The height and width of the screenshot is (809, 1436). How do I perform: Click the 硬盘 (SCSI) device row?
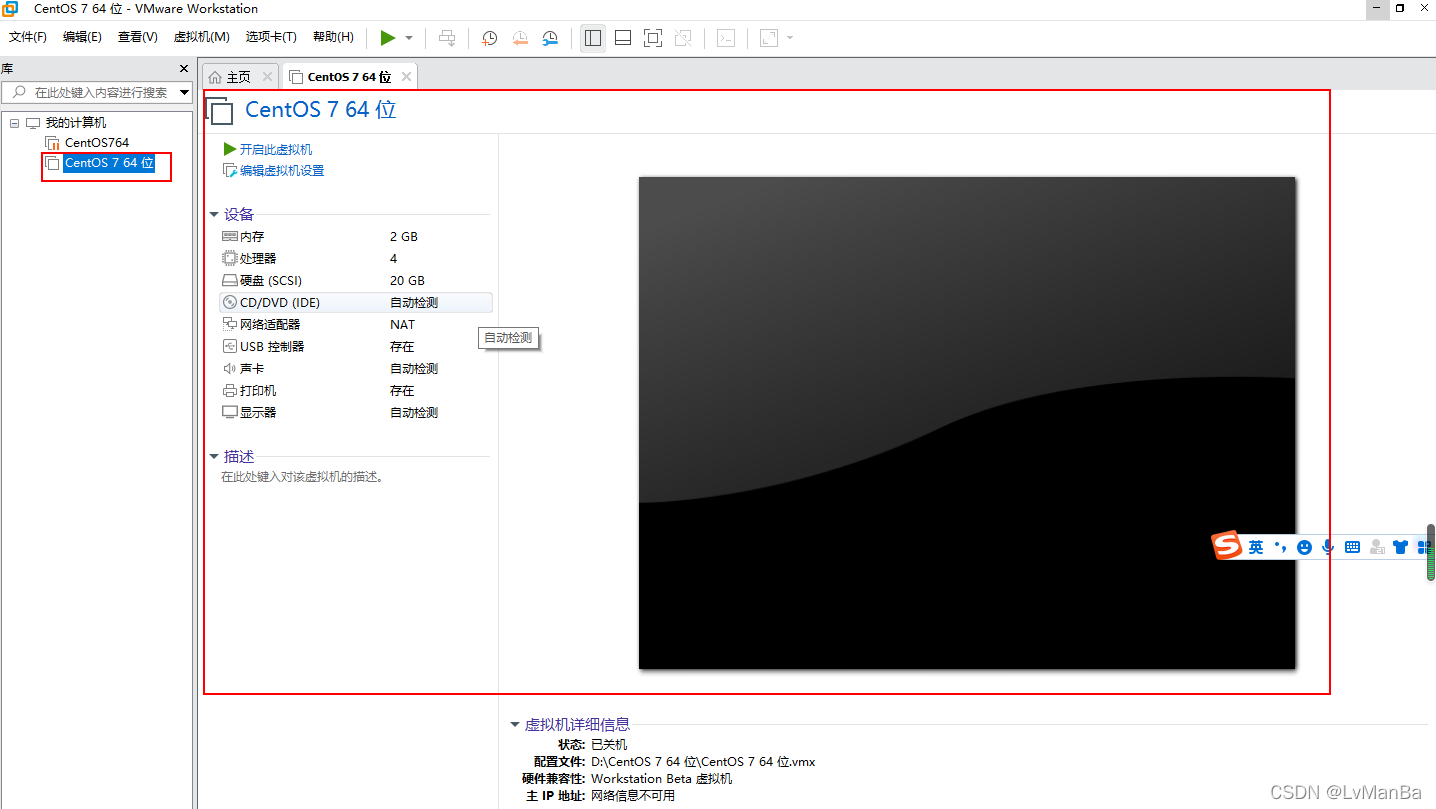(x=356, y=281)
